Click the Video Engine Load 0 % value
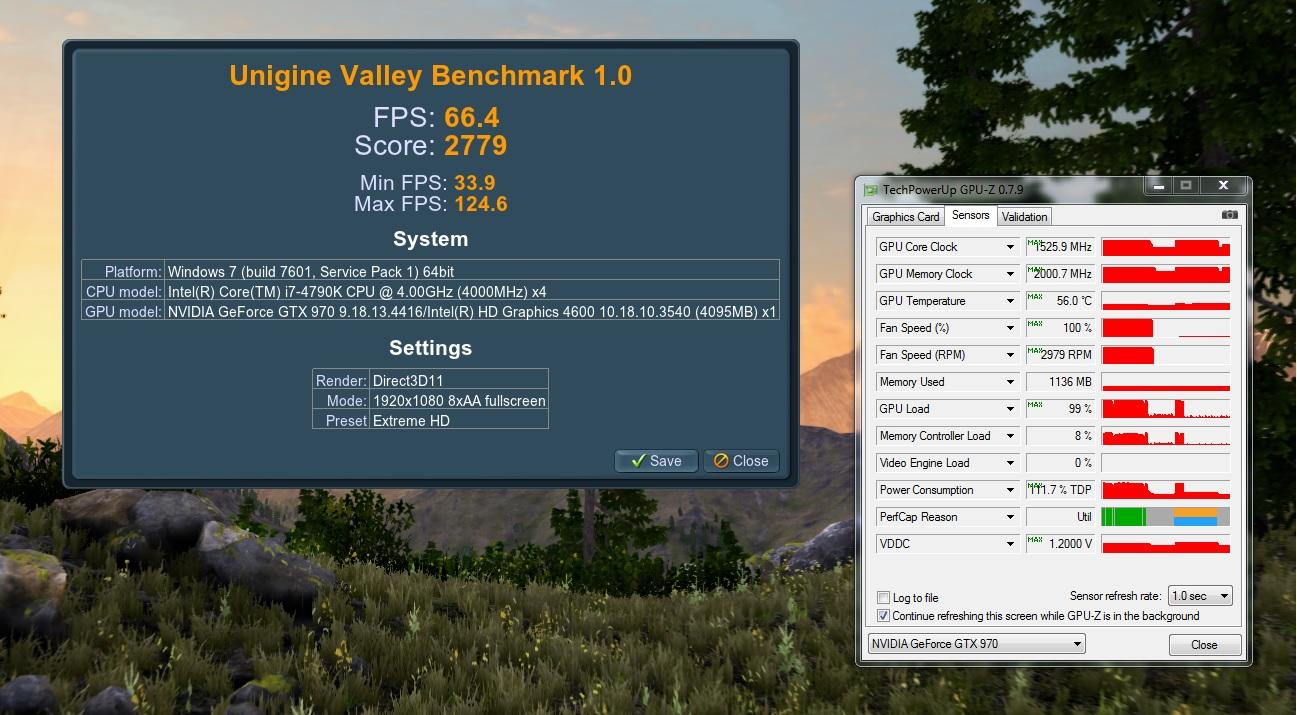Image resolution: width=1297 pixels, height=715 pixels. (x=1061, y=463)
